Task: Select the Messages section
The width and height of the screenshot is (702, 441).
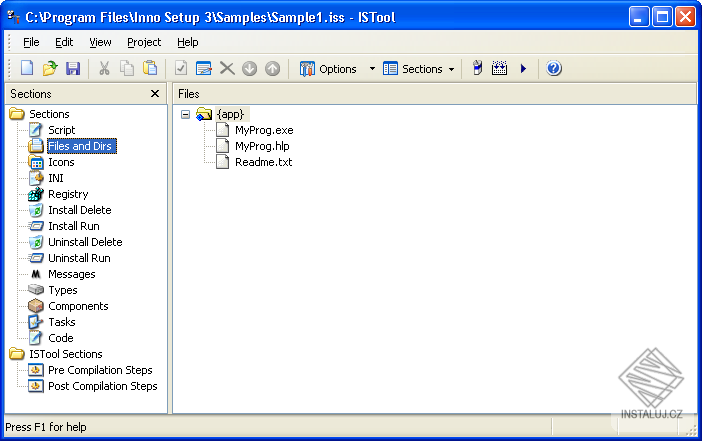Action: [72, 274]
